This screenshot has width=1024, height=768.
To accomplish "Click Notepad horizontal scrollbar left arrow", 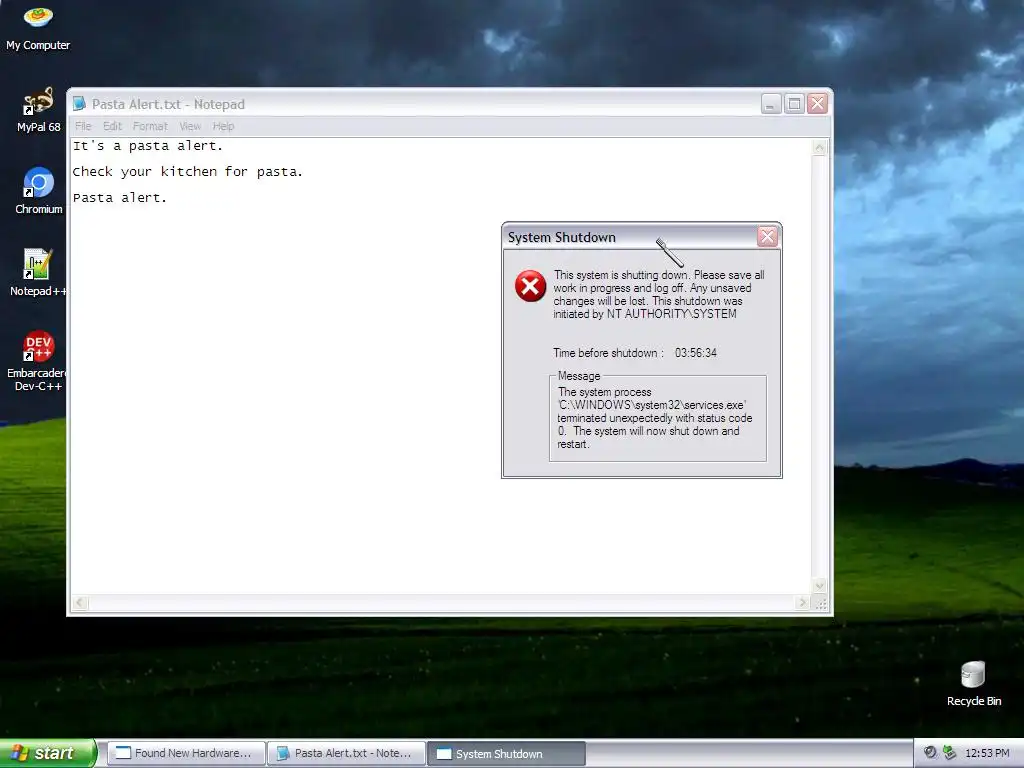I will [x=80, y=602].
